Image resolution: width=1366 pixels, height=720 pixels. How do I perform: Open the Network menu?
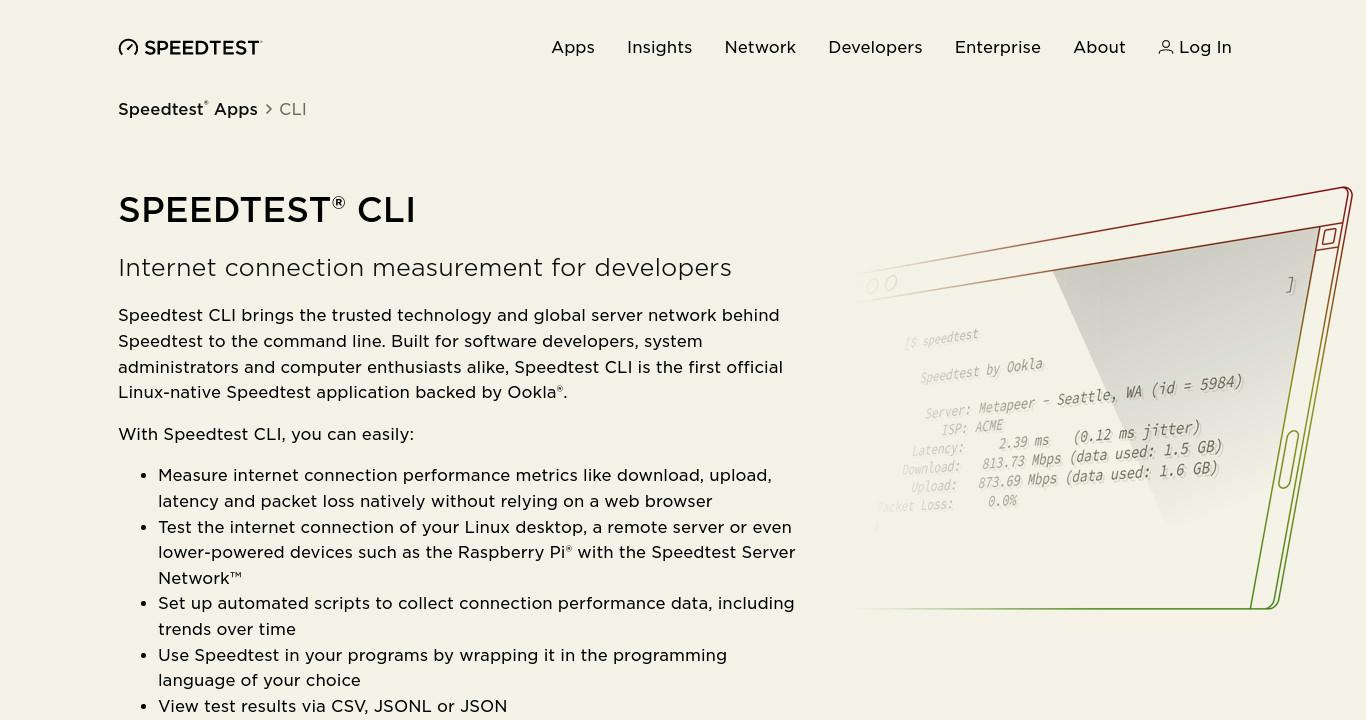coord(760,47)
